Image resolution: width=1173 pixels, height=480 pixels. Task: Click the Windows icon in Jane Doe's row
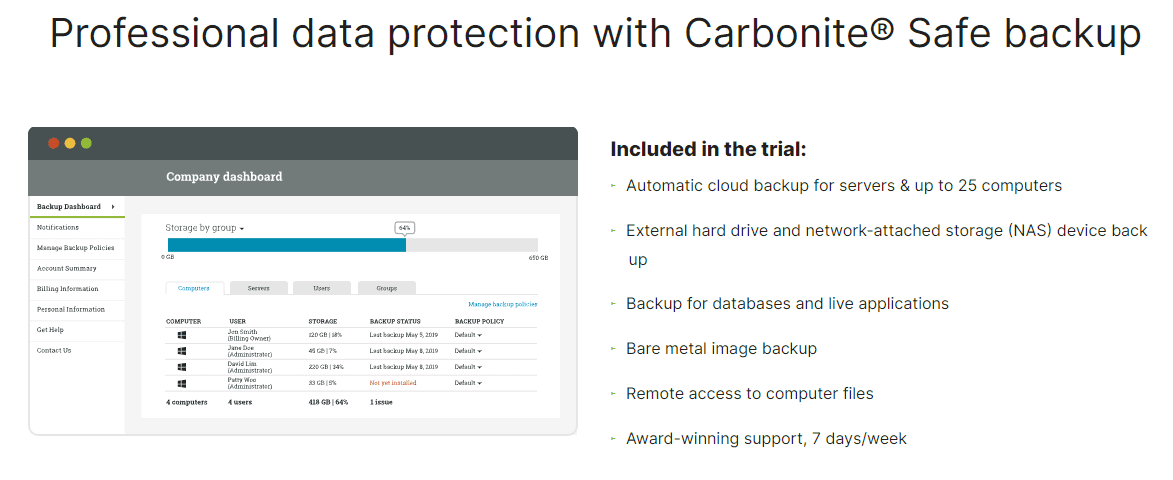[182, 351]
